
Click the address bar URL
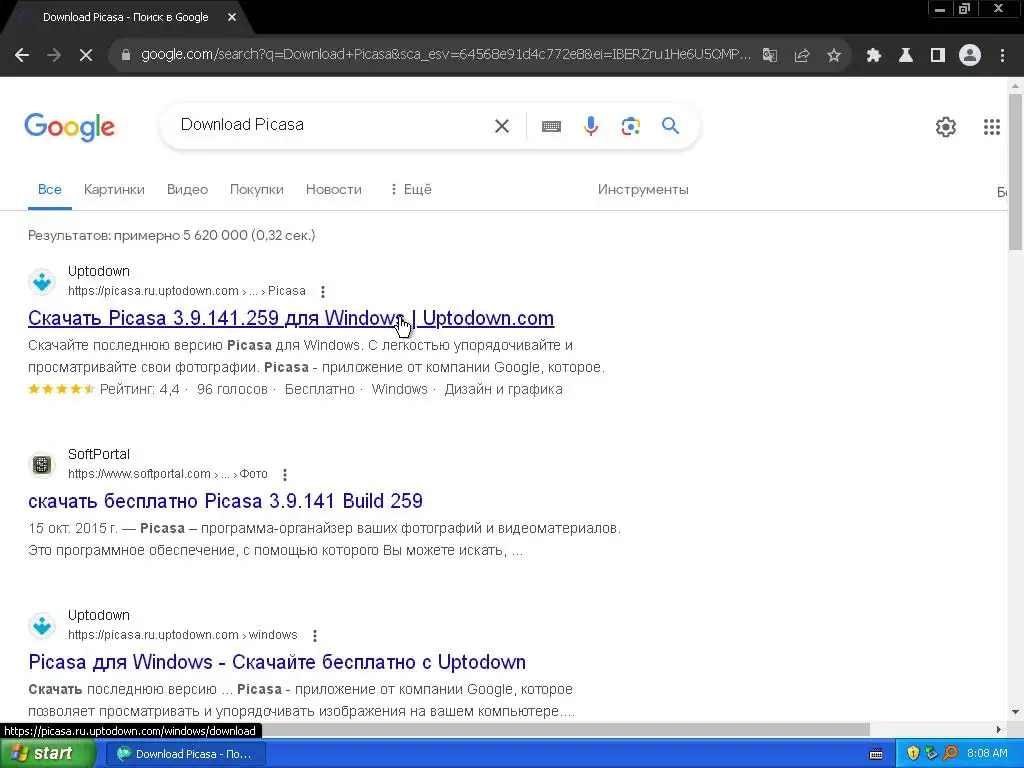pos(445,55)
